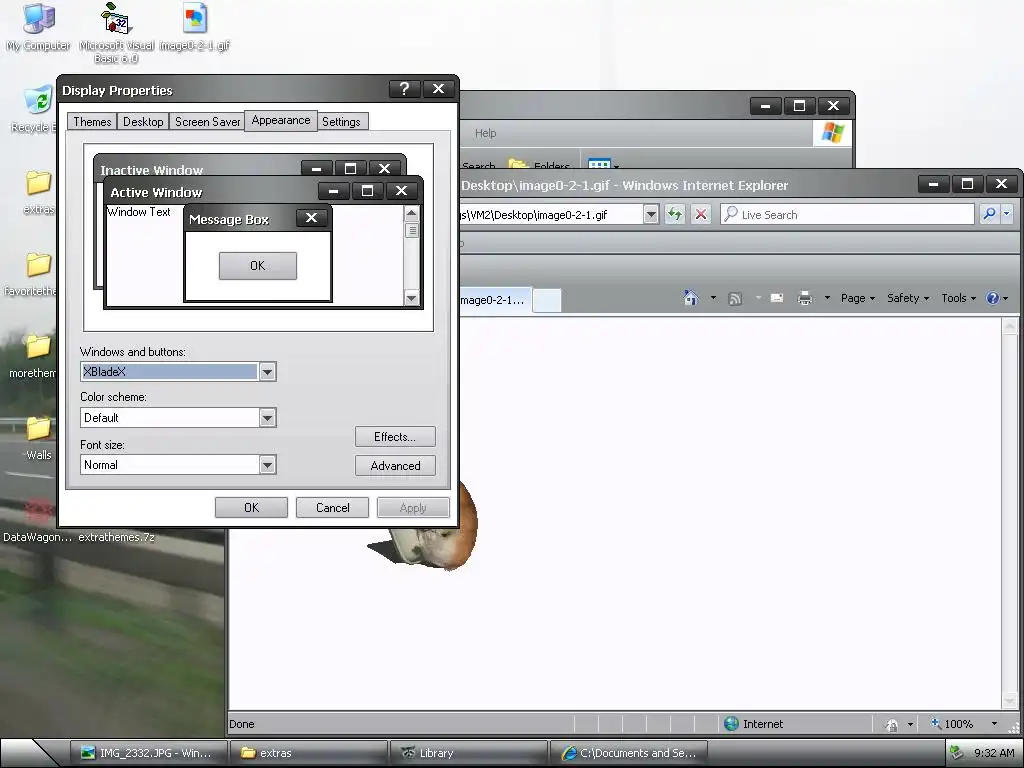Open Windows and buttons dropdown showing XBladeX
This screenshot has height=768, width=1024.
pos(267,372)
